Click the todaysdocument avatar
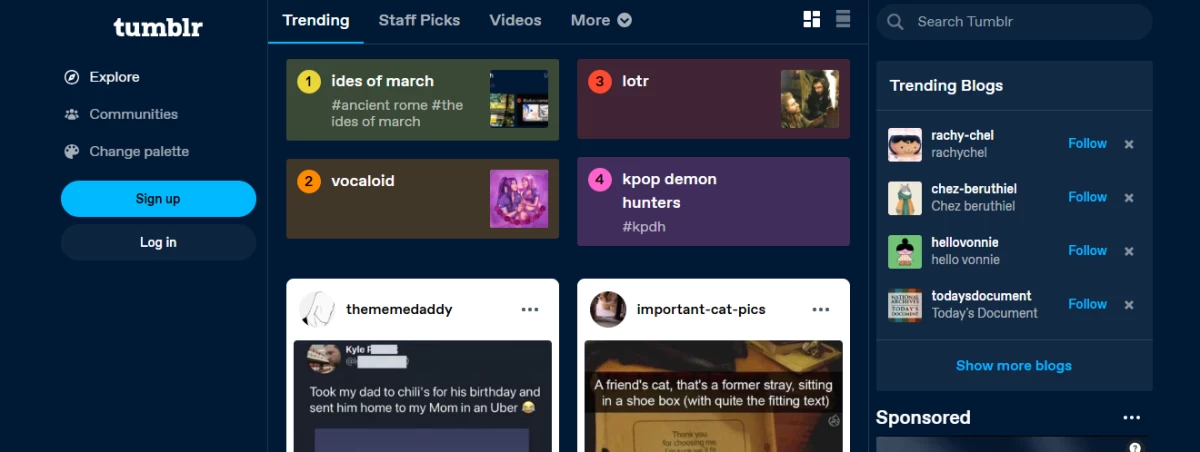This screenshot has width=1200, height=452. tap(905, 305)
